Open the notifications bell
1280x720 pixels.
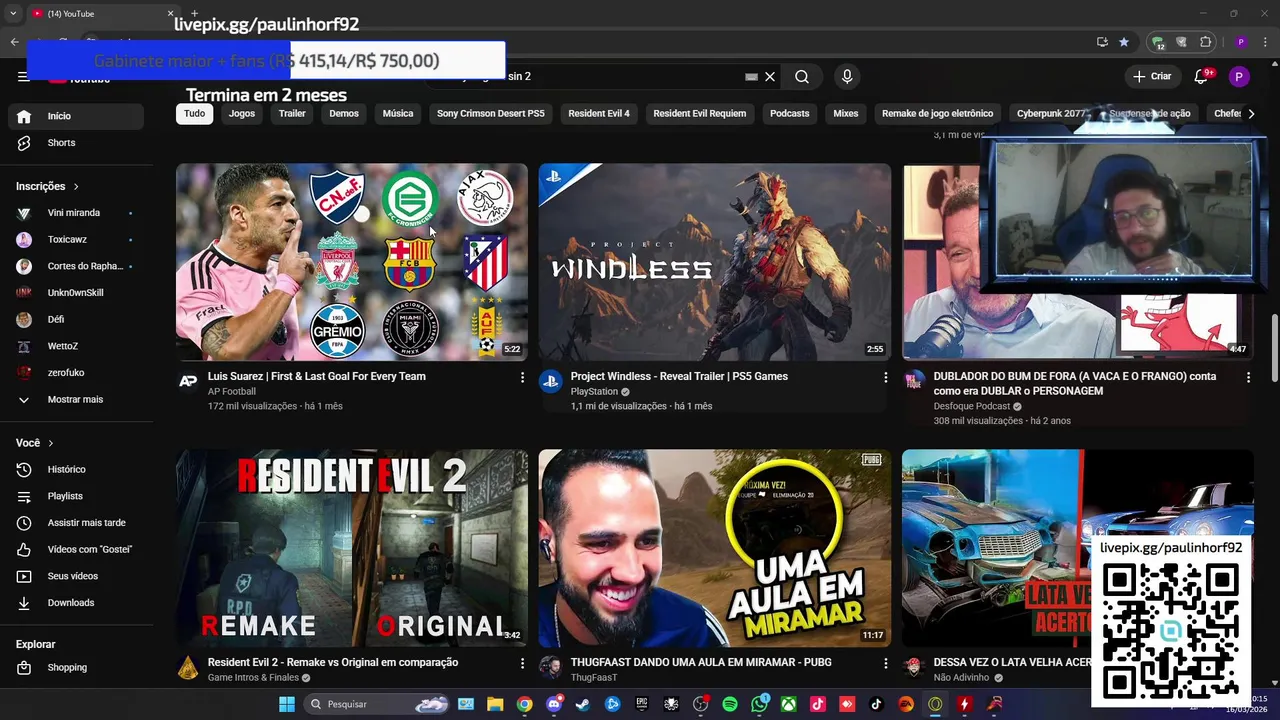1201,77
